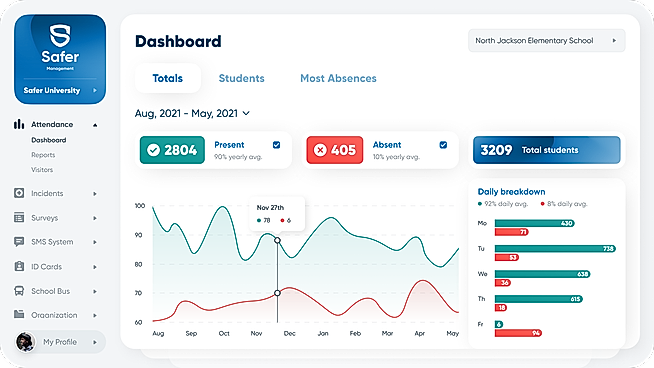Uncheck the Absent checkbox

click(x=443, y=145)
